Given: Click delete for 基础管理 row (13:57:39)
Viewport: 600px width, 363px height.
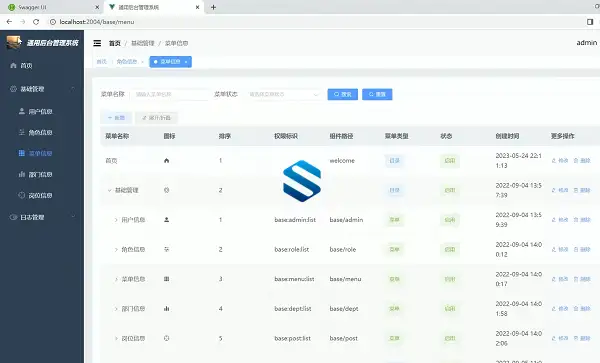Looking at the screenshot, I should pyautogui.click(x=582, y=190).
